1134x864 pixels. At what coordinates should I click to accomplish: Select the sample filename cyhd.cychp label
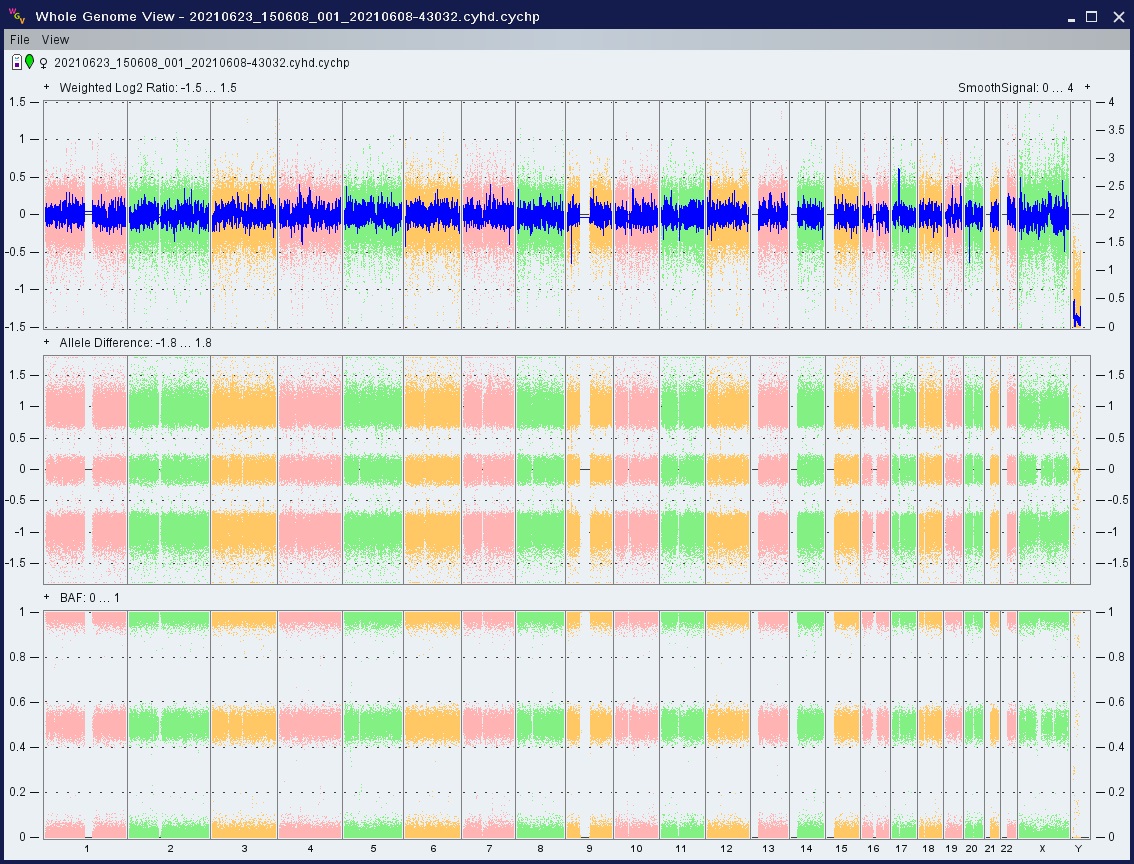(x=201, y=63)
